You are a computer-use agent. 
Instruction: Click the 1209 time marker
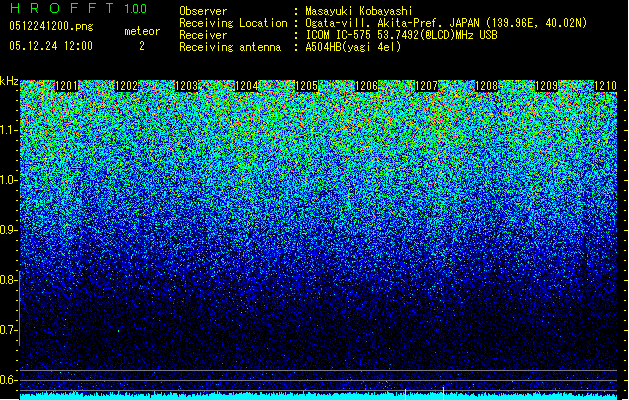click(547, 86)
